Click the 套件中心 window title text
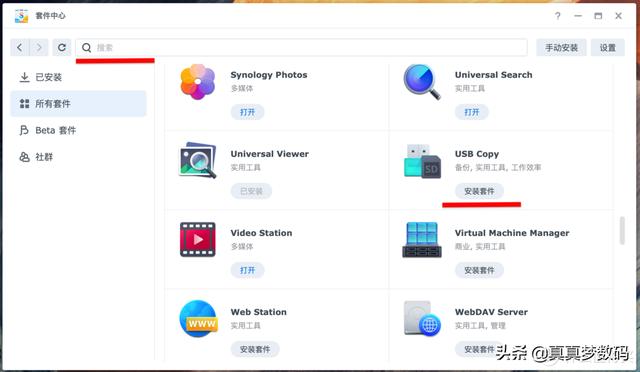640x372 pixels. 50,16
